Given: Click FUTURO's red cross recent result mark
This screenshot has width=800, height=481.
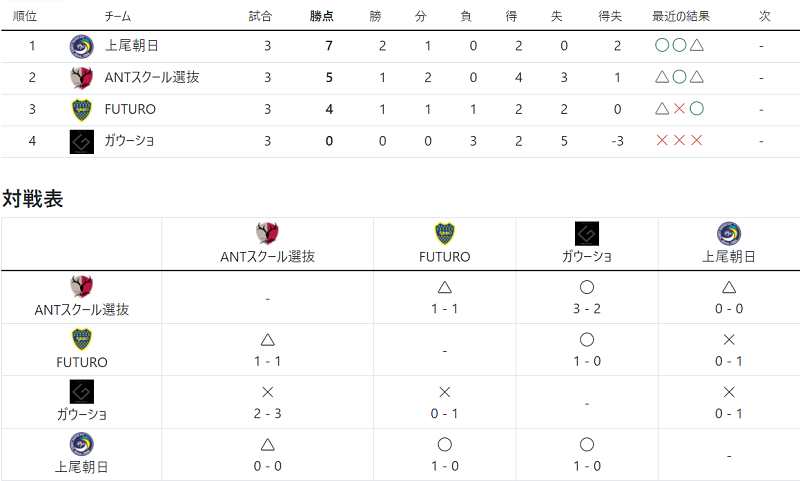Looking at the screenshot, I should point(679,109).
